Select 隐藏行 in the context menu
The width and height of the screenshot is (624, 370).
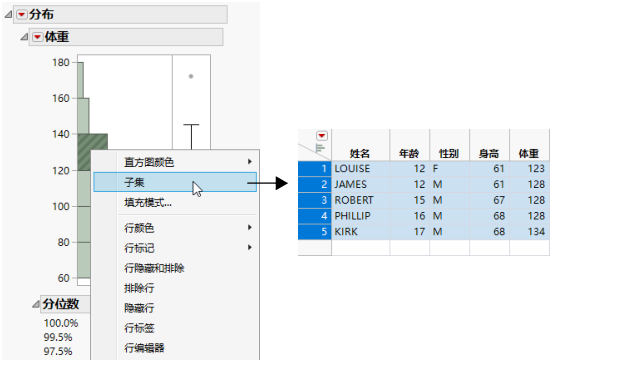(175, 308)
